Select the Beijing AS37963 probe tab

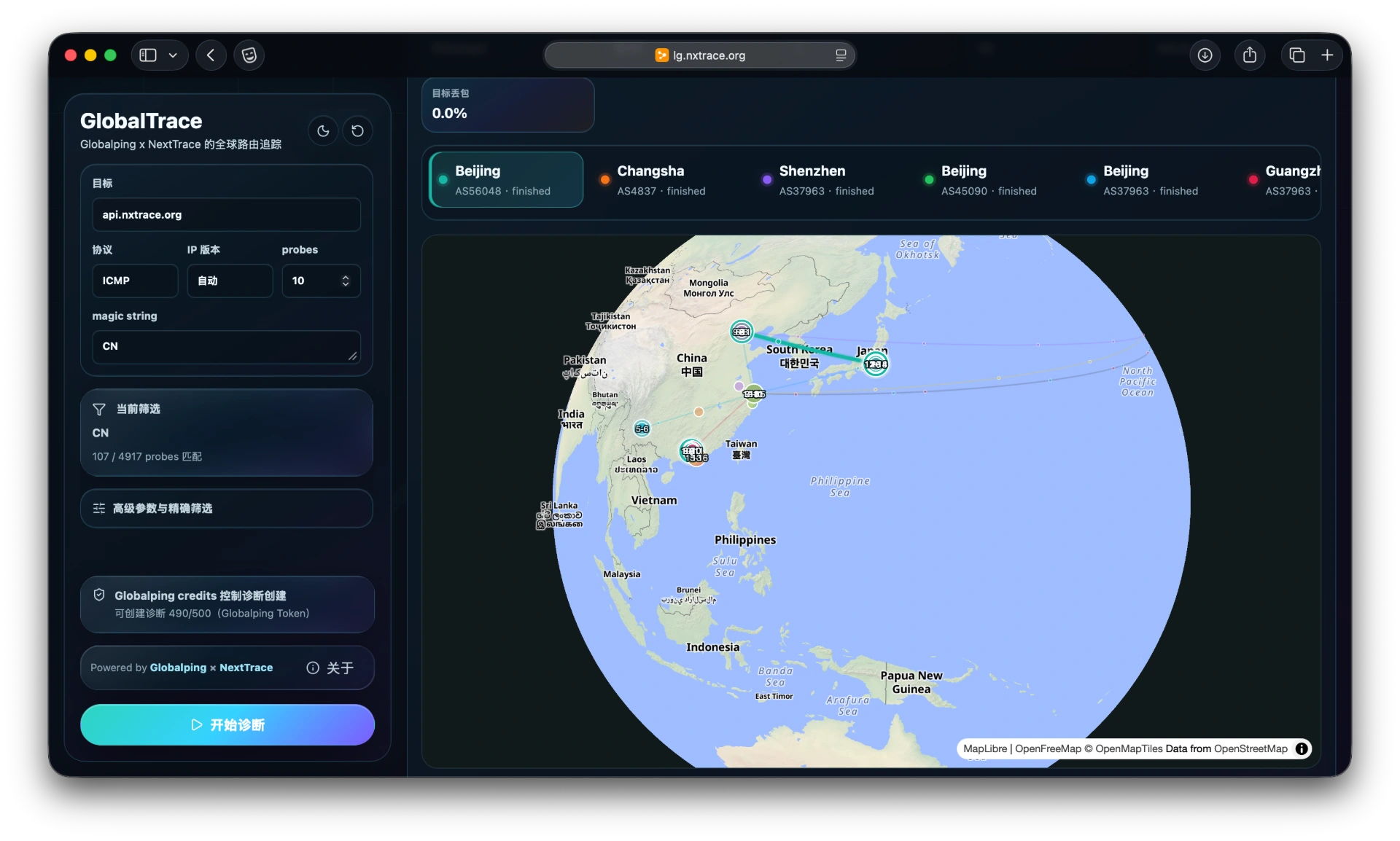pyautogui.click(x=1153, y=180)
